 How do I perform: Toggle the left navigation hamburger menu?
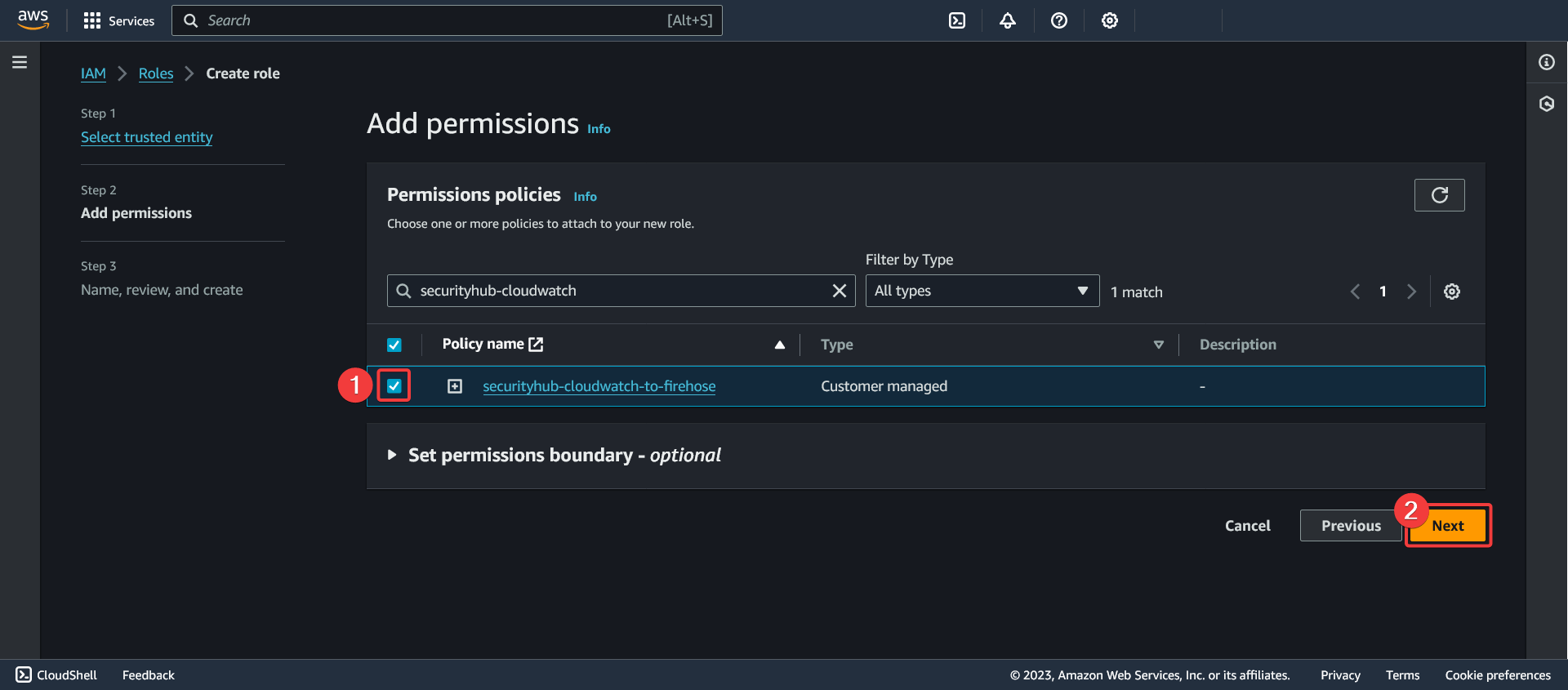point(20,62)
